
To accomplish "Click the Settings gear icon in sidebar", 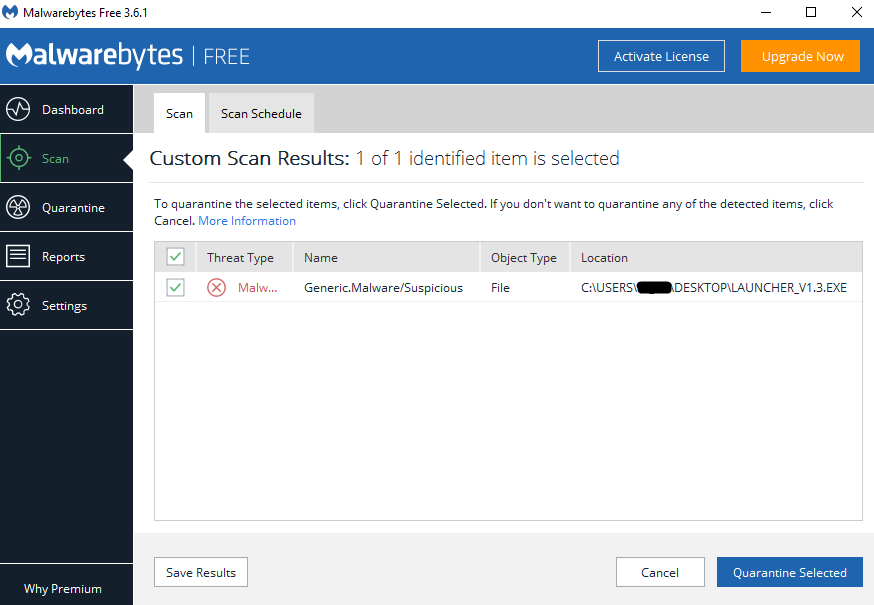I will (18, 305).
